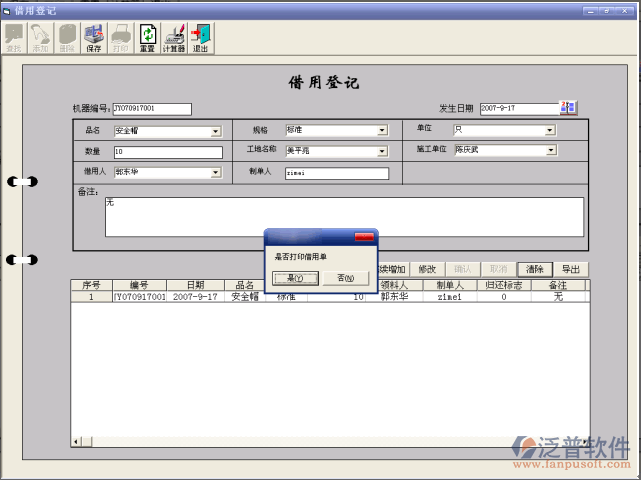Open the calendar picker beside 发生日期
This screenshot has height=480, width=641.
[x=568, y=108]
